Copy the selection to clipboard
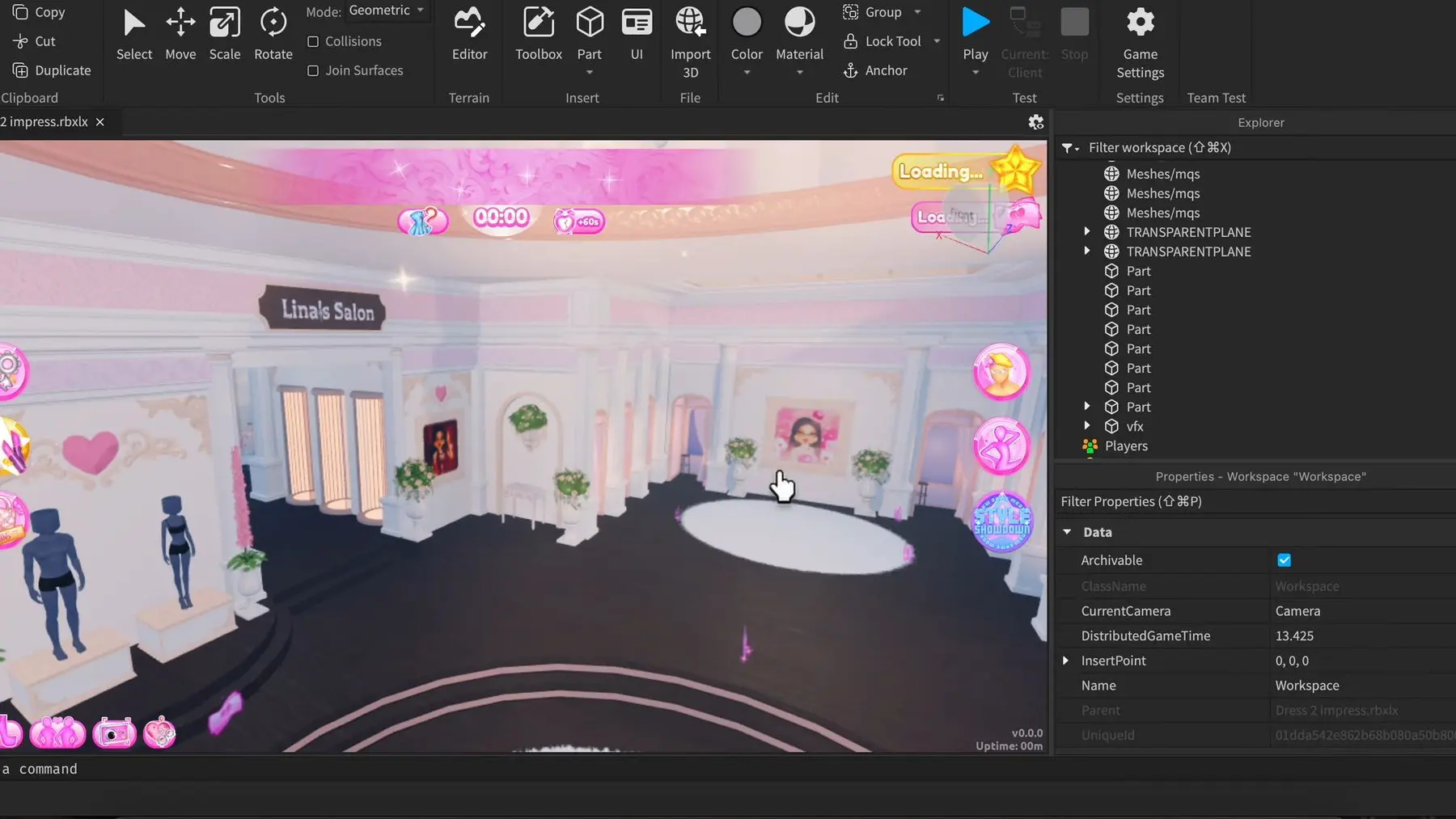 39,12
